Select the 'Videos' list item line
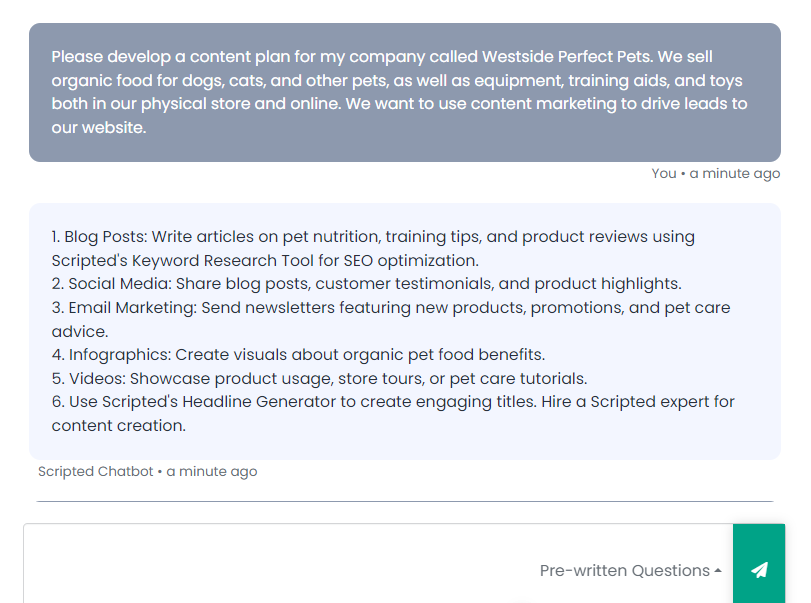The image size is (811, 603). coord(319,378)
